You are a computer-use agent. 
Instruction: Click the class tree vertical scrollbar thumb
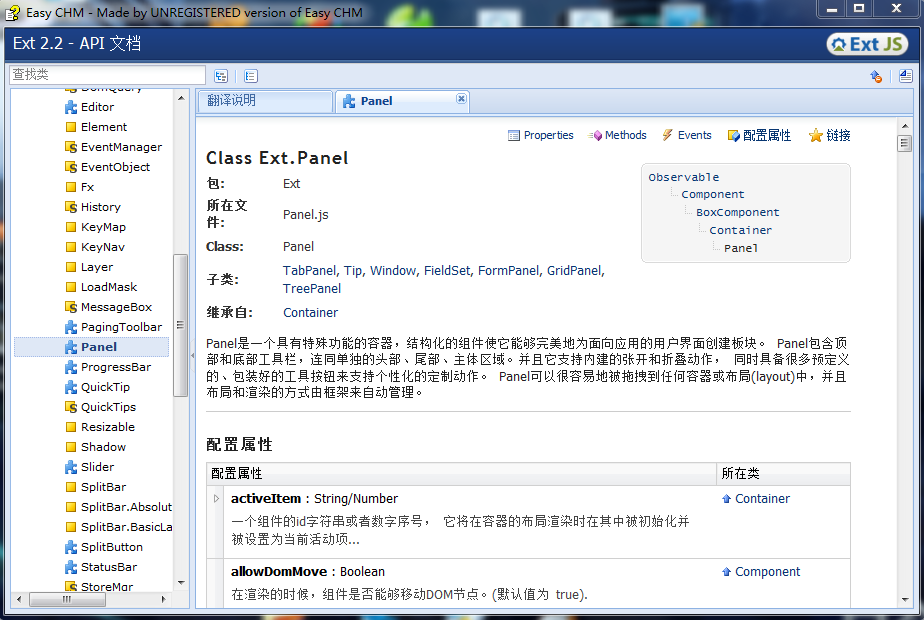180,325
